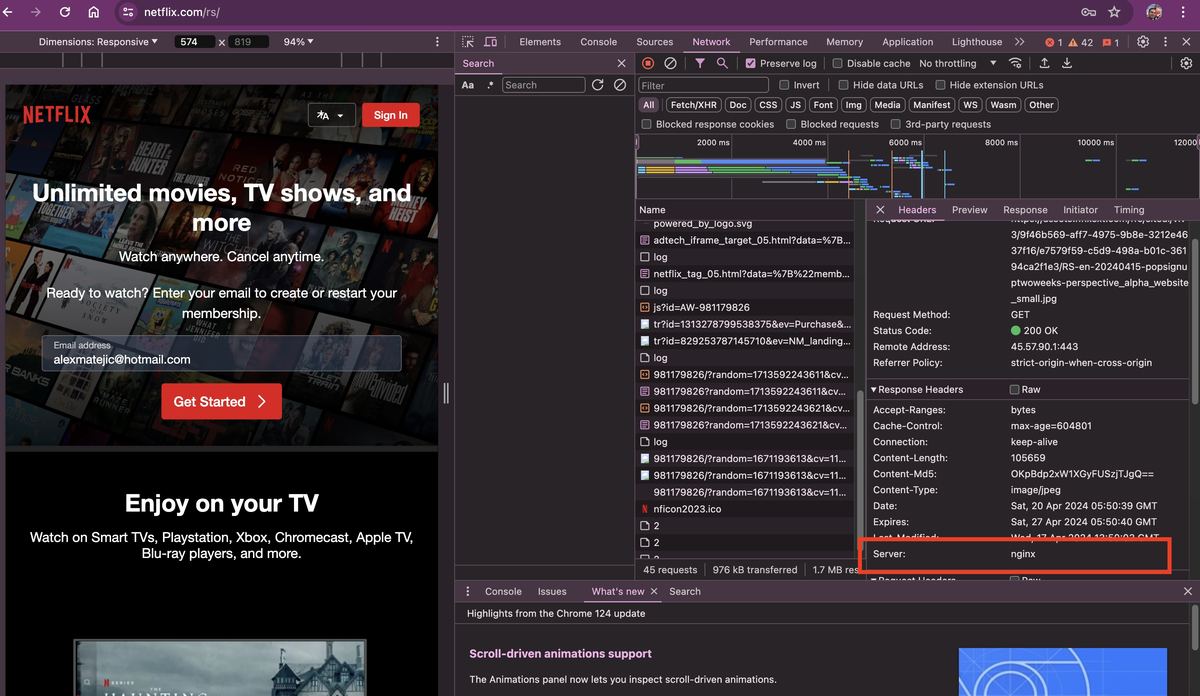
Task: Toggle the network filter funnel icon
Action: pos(700,63)
